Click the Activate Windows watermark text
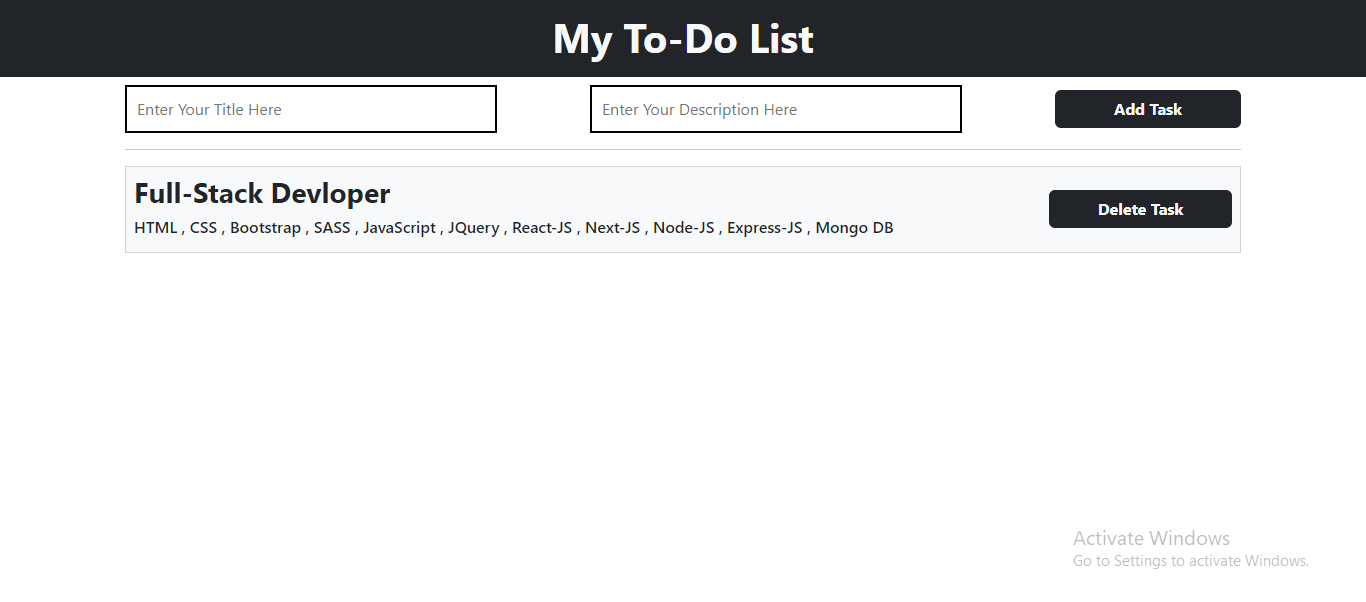The height and width of the screenshot is (602, 1366). [x=1151, y=538]
